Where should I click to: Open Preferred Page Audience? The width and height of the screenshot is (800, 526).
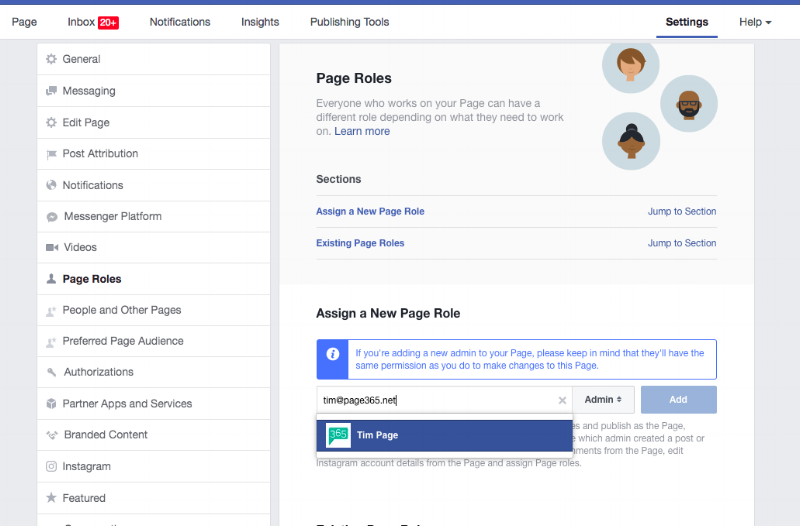[154, 341]
